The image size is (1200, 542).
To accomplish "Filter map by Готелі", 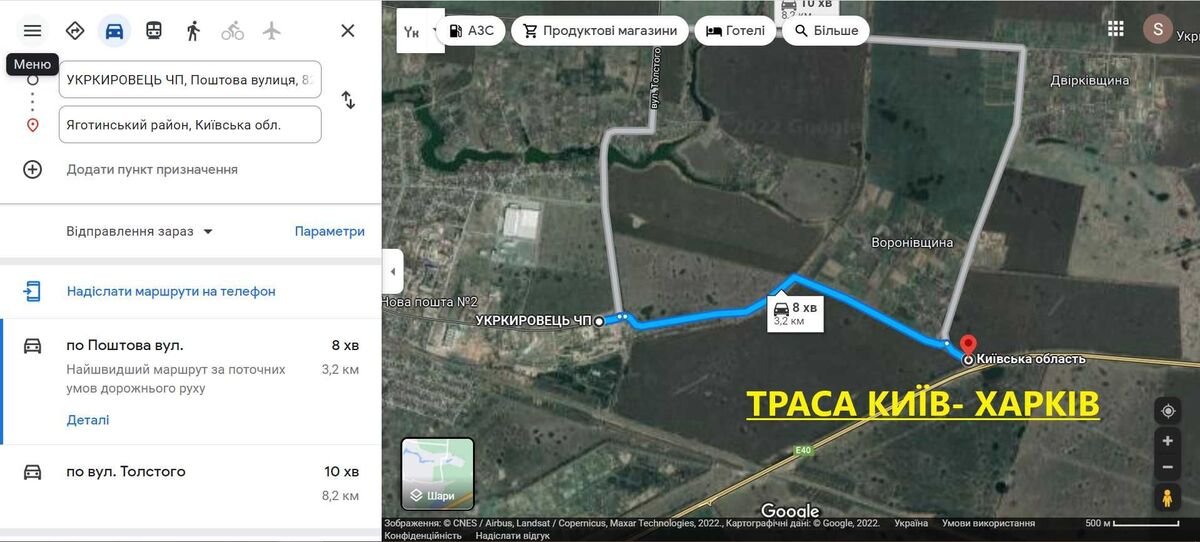I will pyautogui.click(x=735, y=31).
